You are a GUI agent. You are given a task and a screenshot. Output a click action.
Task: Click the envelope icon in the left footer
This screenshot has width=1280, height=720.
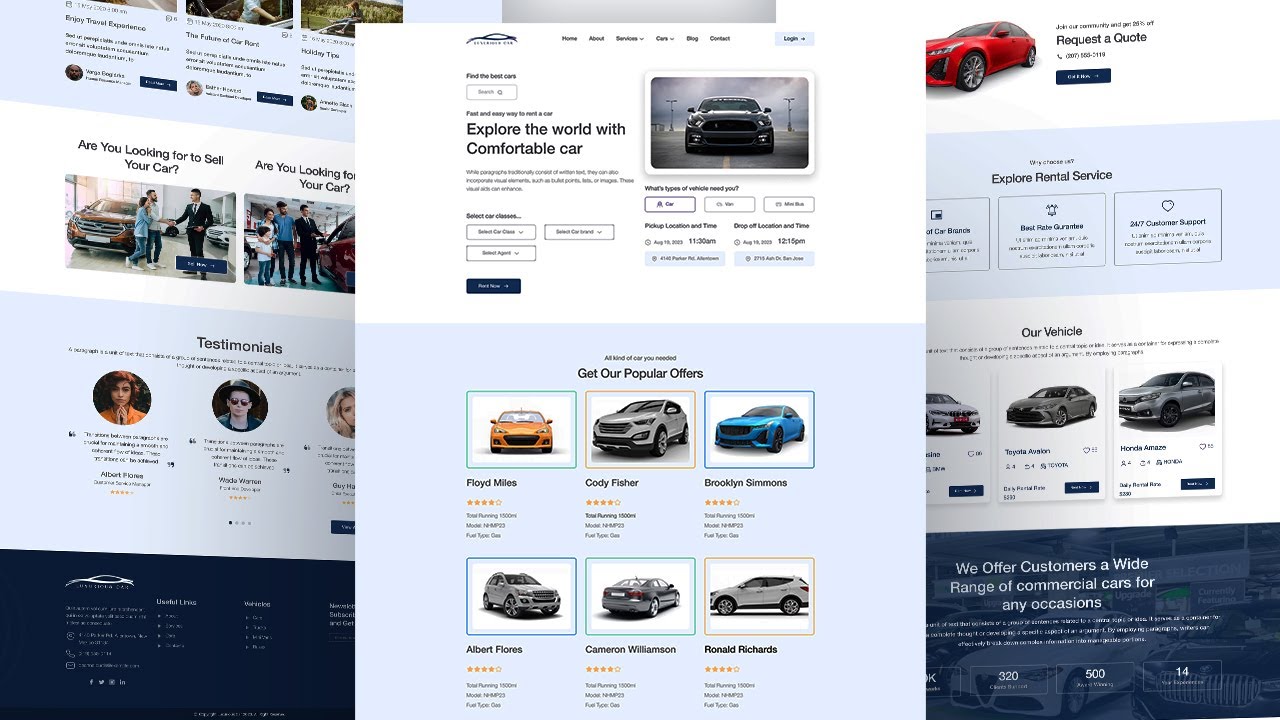click(x=70, y=665)
